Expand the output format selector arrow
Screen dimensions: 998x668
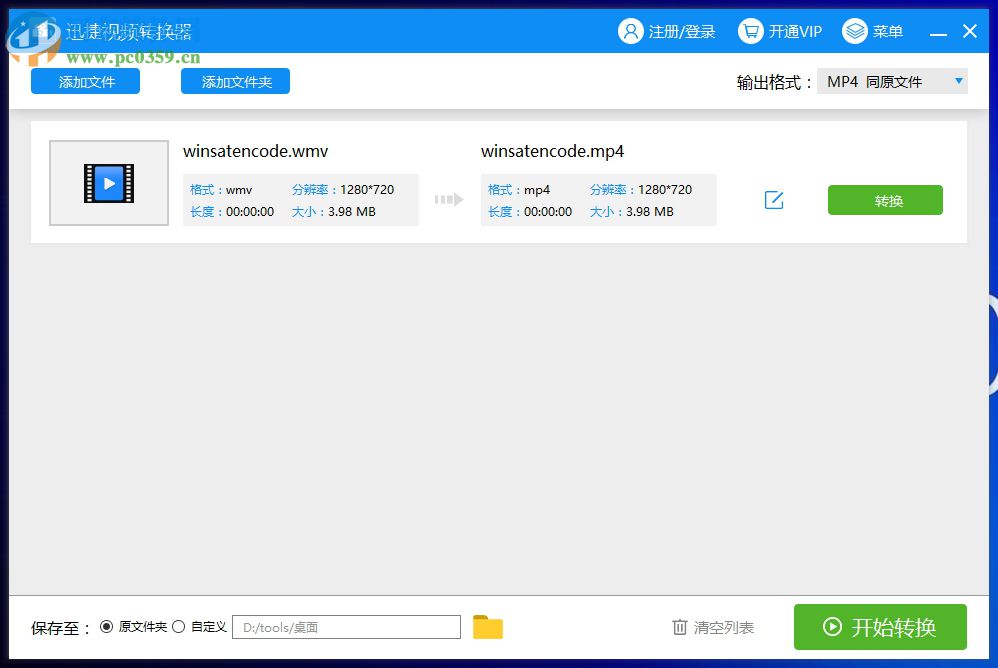(x=957, y=80)
